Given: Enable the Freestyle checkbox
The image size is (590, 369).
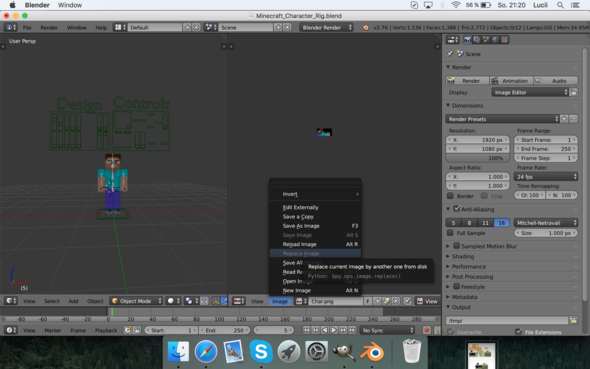Looking at the screenshot, I should tap(456, 286).
